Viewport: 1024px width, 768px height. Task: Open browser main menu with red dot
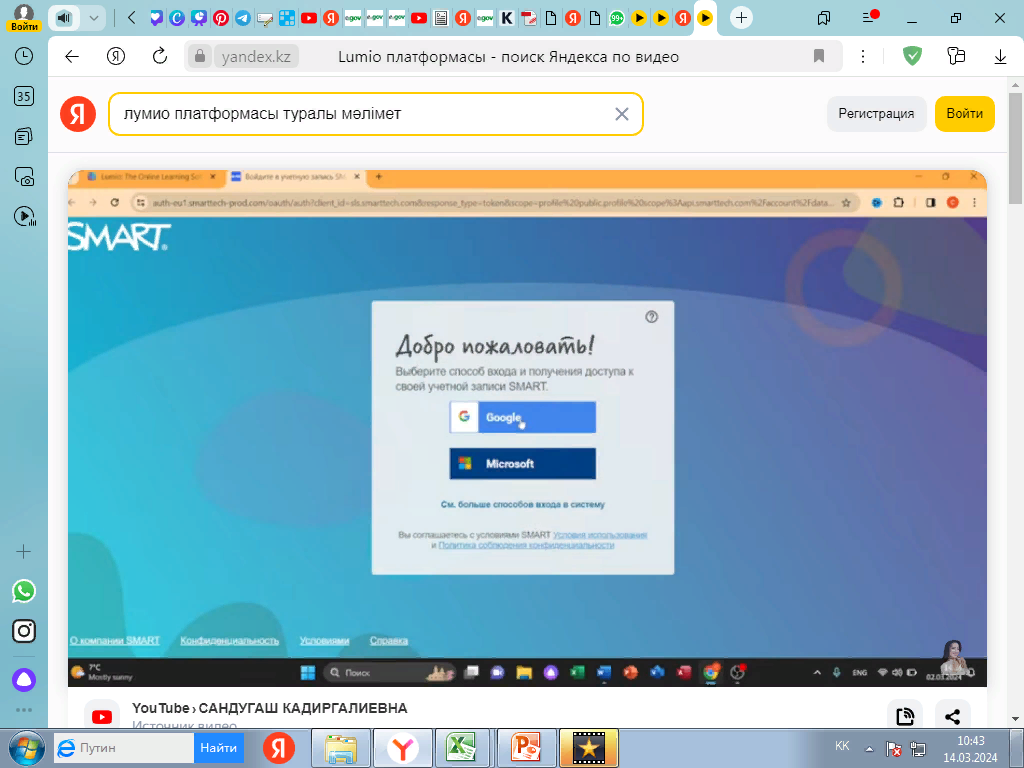click(x=869, y=18)
